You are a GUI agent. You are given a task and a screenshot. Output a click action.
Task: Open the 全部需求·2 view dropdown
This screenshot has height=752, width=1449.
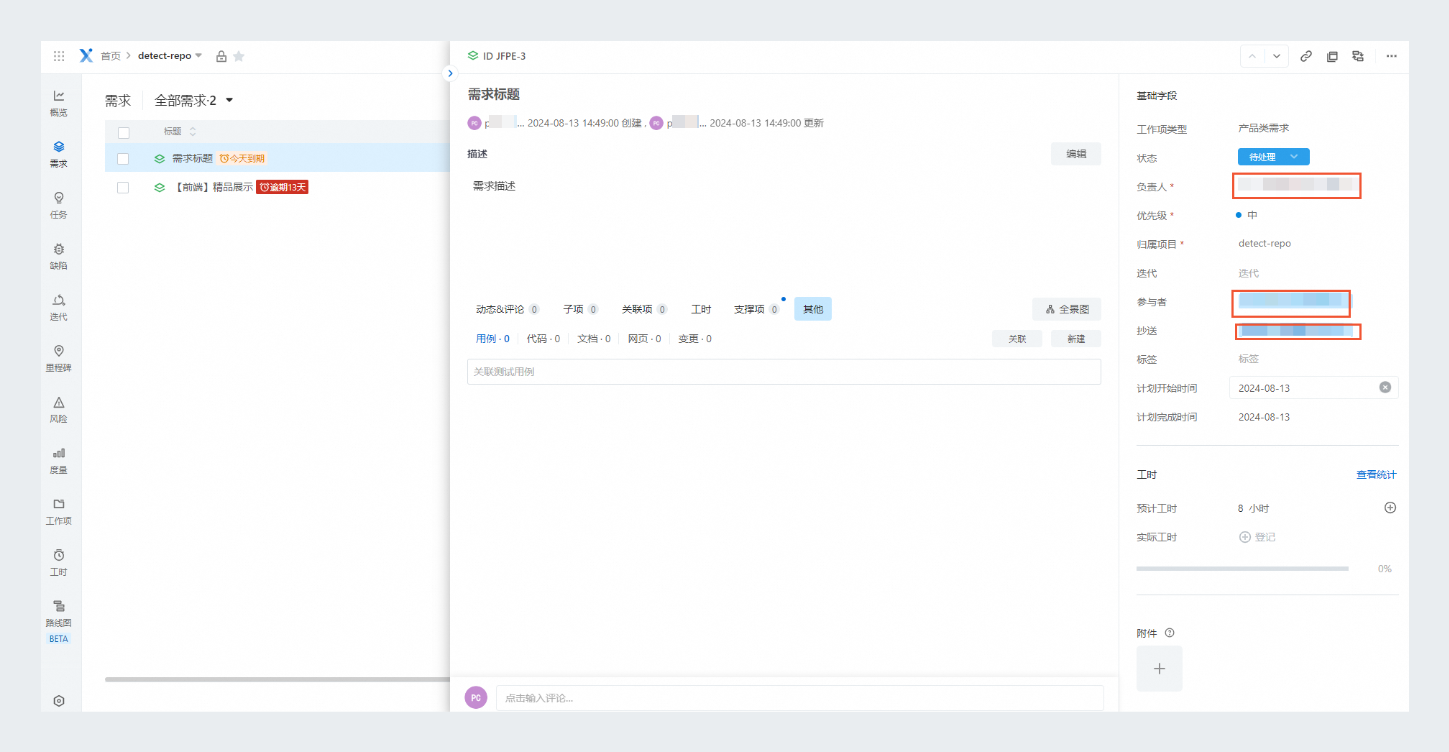click(x=194, y=100)
